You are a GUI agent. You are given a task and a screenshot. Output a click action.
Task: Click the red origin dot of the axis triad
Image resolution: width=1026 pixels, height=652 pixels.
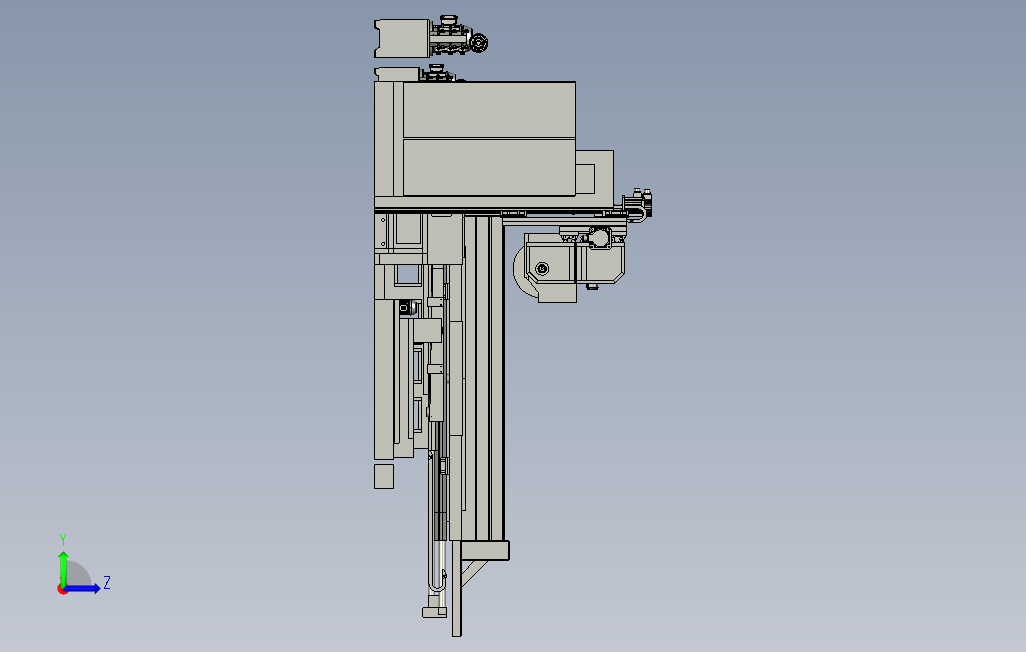(x=62, y=590)
